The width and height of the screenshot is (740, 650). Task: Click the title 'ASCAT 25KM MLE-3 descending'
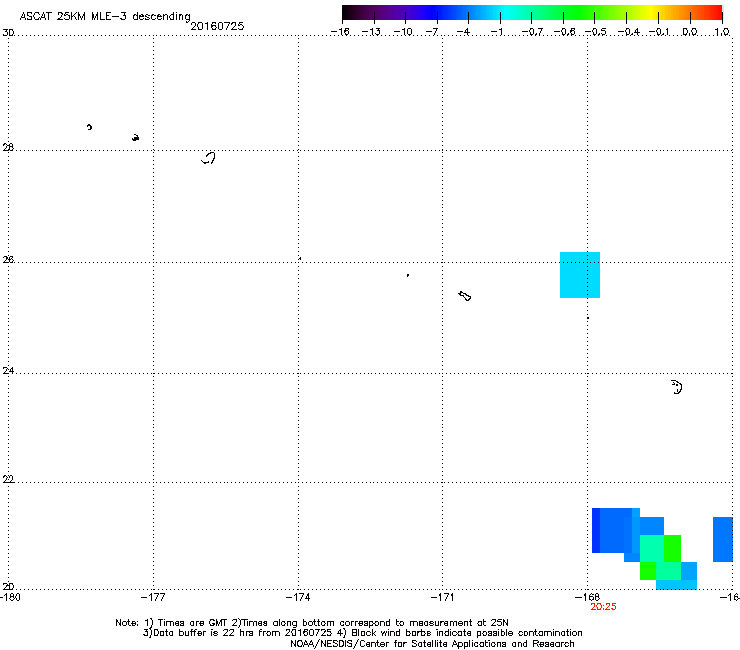[x=105, y=16]
